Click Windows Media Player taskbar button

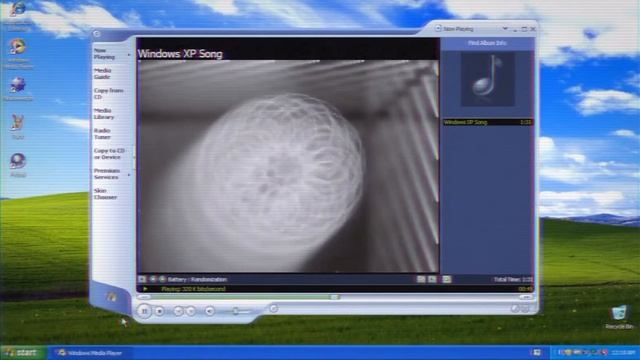coord(91,353)
